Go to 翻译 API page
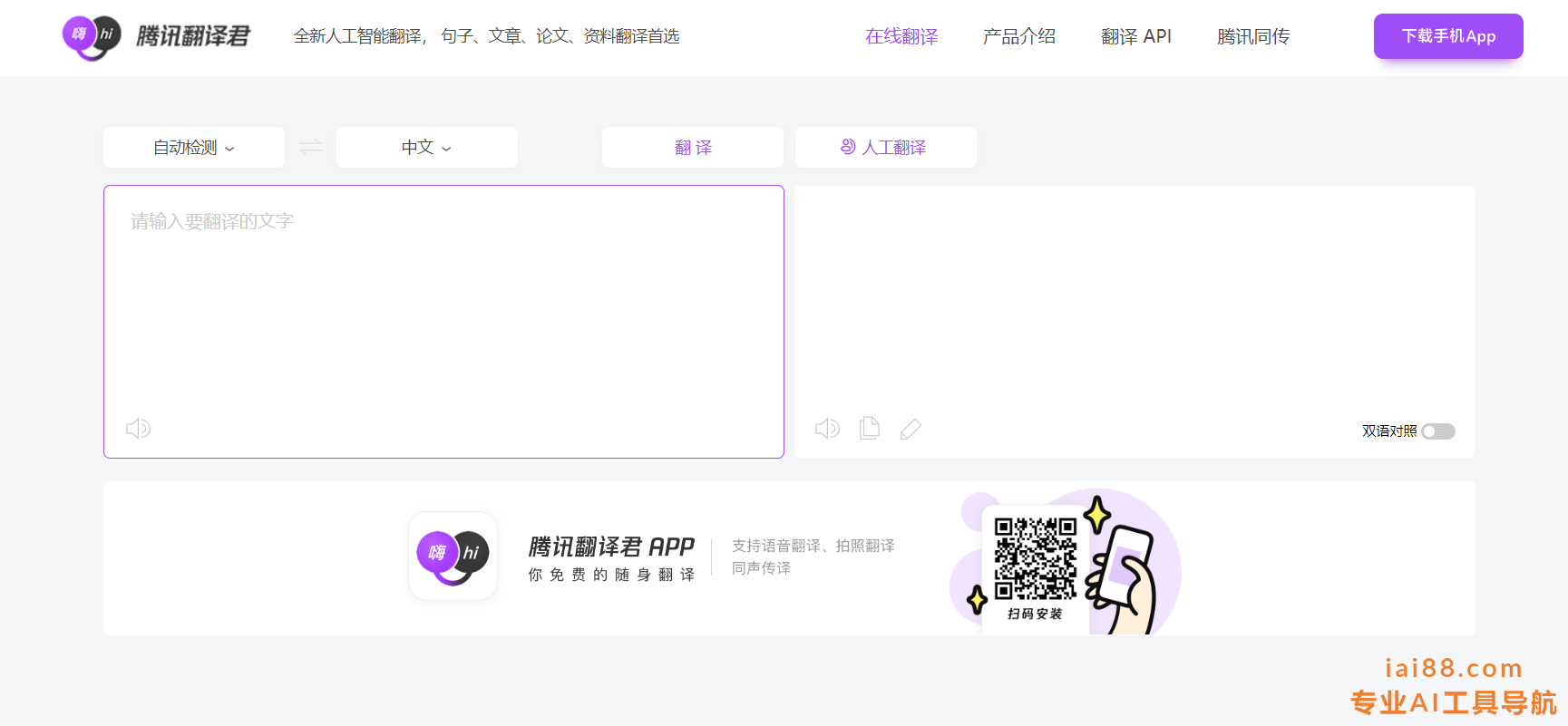The width and height of the screenshot is (1568, 726). (x=1136, y=36)
